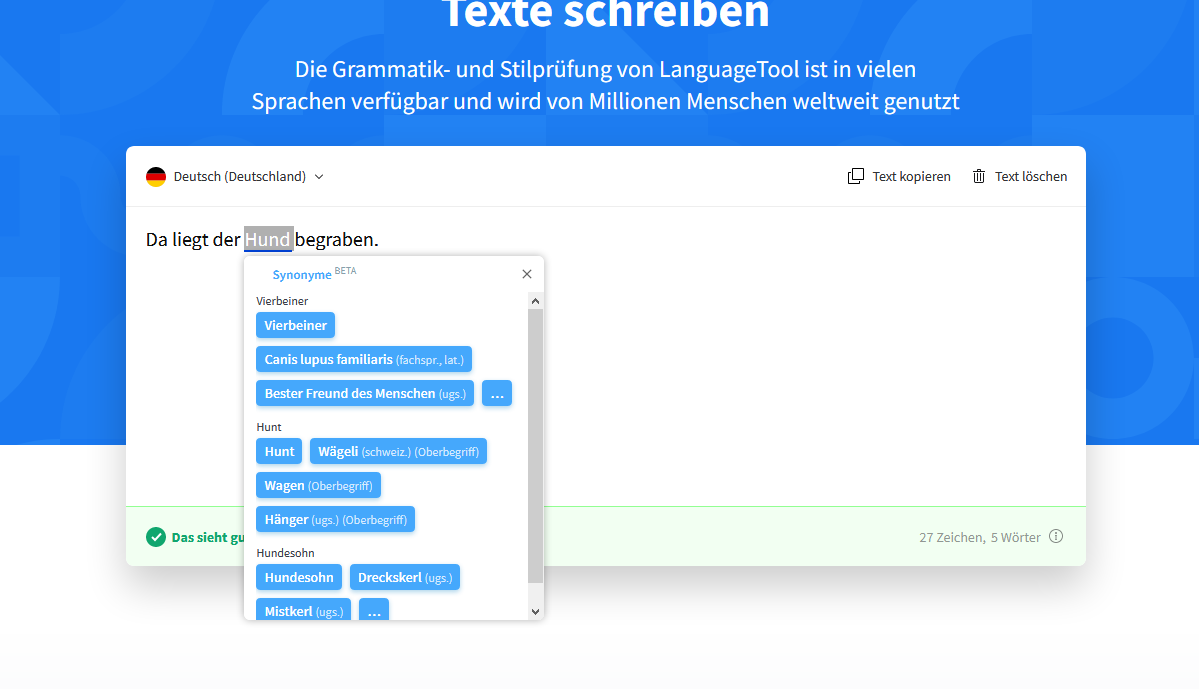Choose synonym Hänger
This screenshot has height=689, width=1199.
(335, 519)
